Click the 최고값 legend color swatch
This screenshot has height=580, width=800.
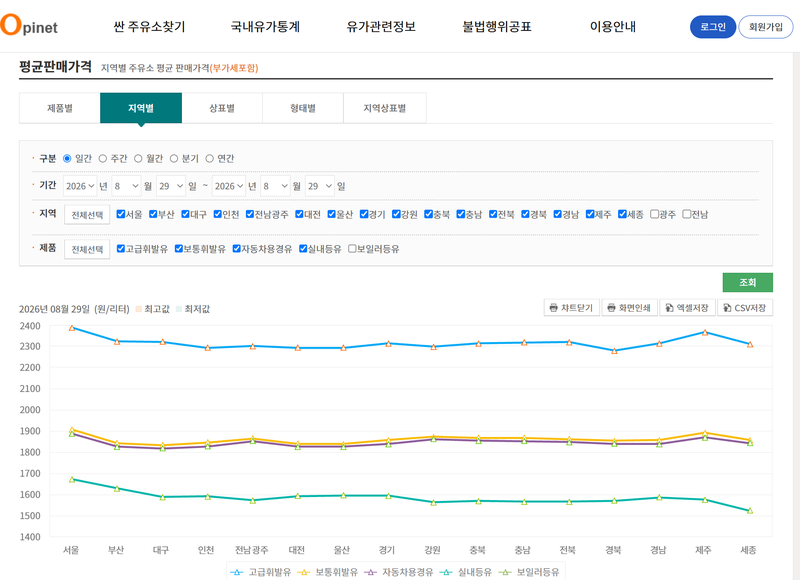click(x=138, y=309)
